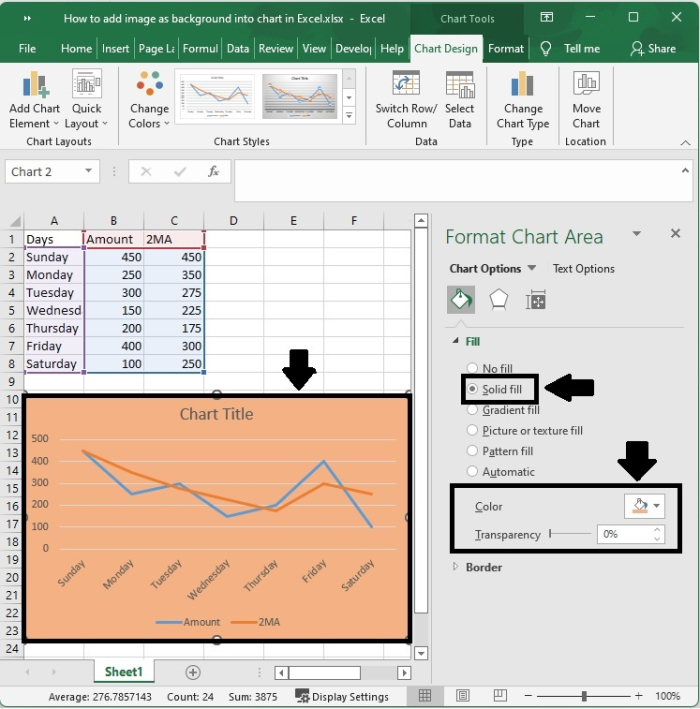Select the Automatic fill radio button

(x=472, y=472)
